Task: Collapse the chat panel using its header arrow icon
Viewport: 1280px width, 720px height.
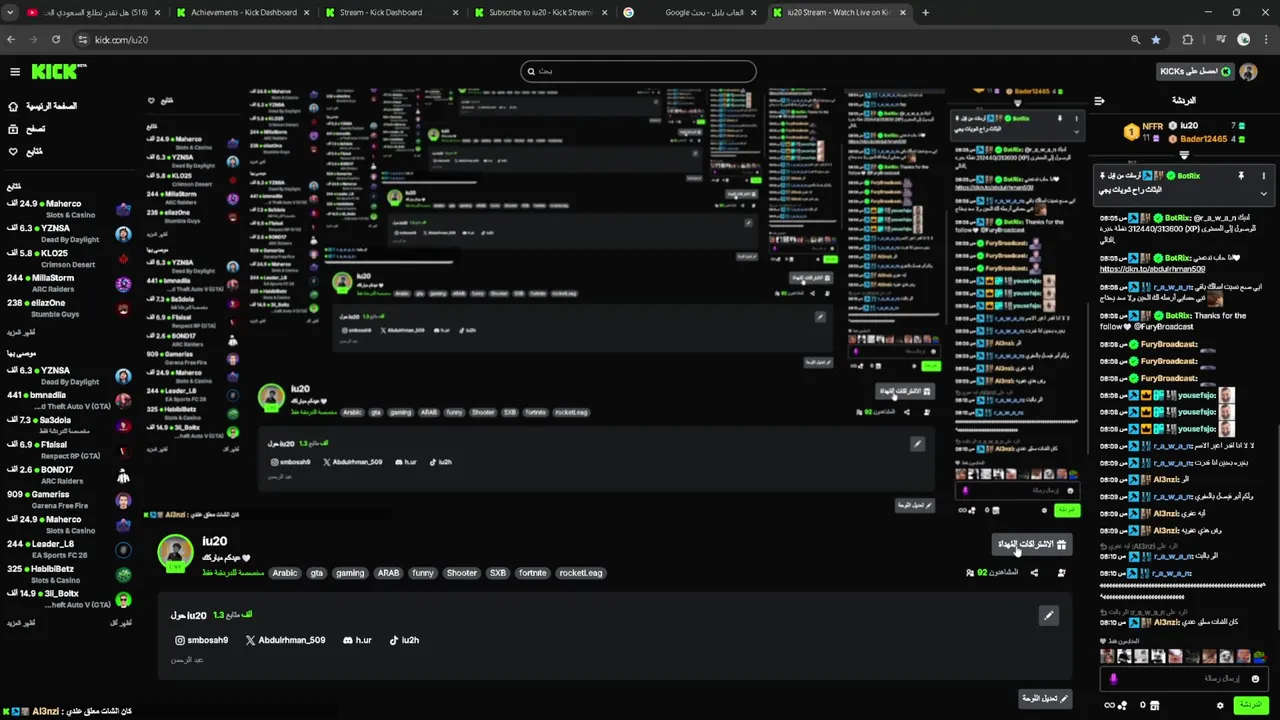Action: click(1099, 100)
